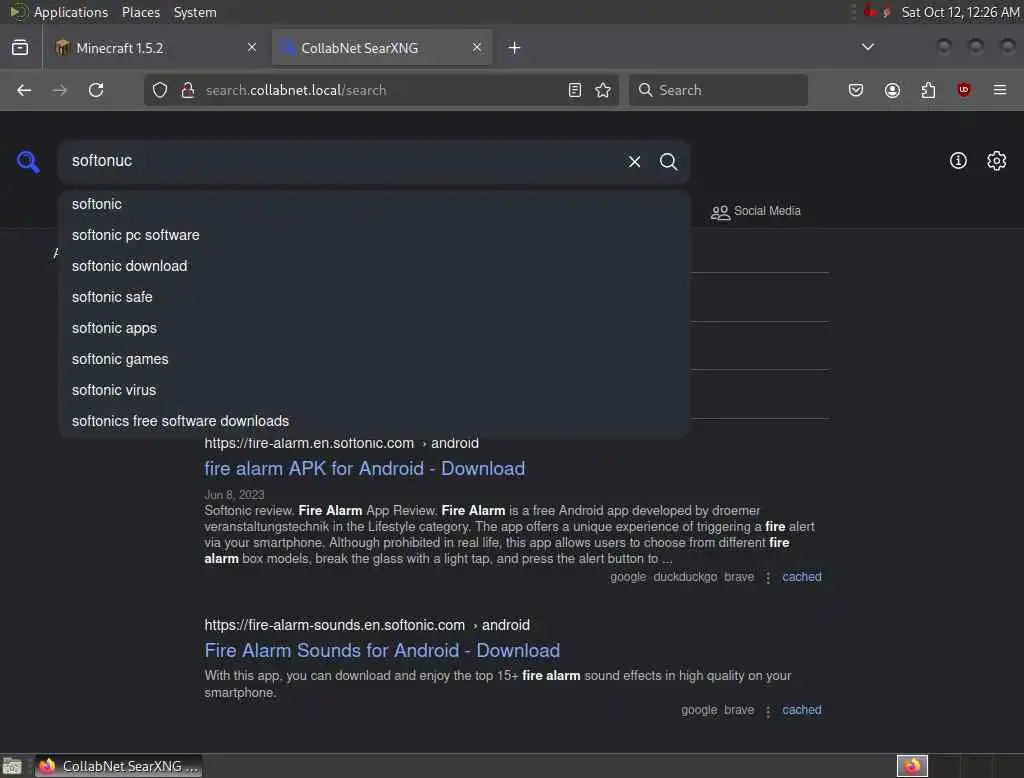Open uBlock Origin extension icon
The height and width of the screenshot is (778, 1024).
tap(963, 90)
